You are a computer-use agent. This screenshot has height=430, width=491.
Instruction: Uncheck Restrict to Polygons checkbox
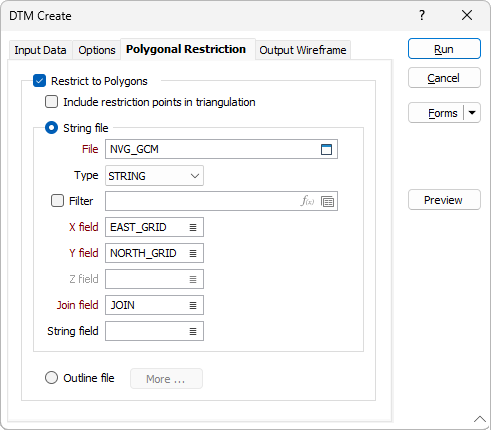click(39, 81)
